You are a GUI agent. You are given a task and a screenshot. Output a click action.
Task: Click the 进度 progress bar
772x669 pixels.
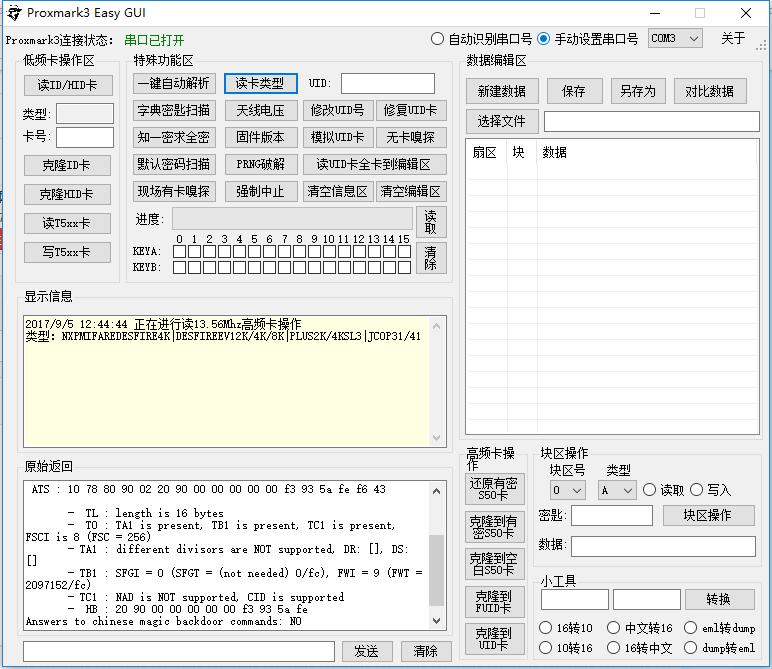pos(292,219)
